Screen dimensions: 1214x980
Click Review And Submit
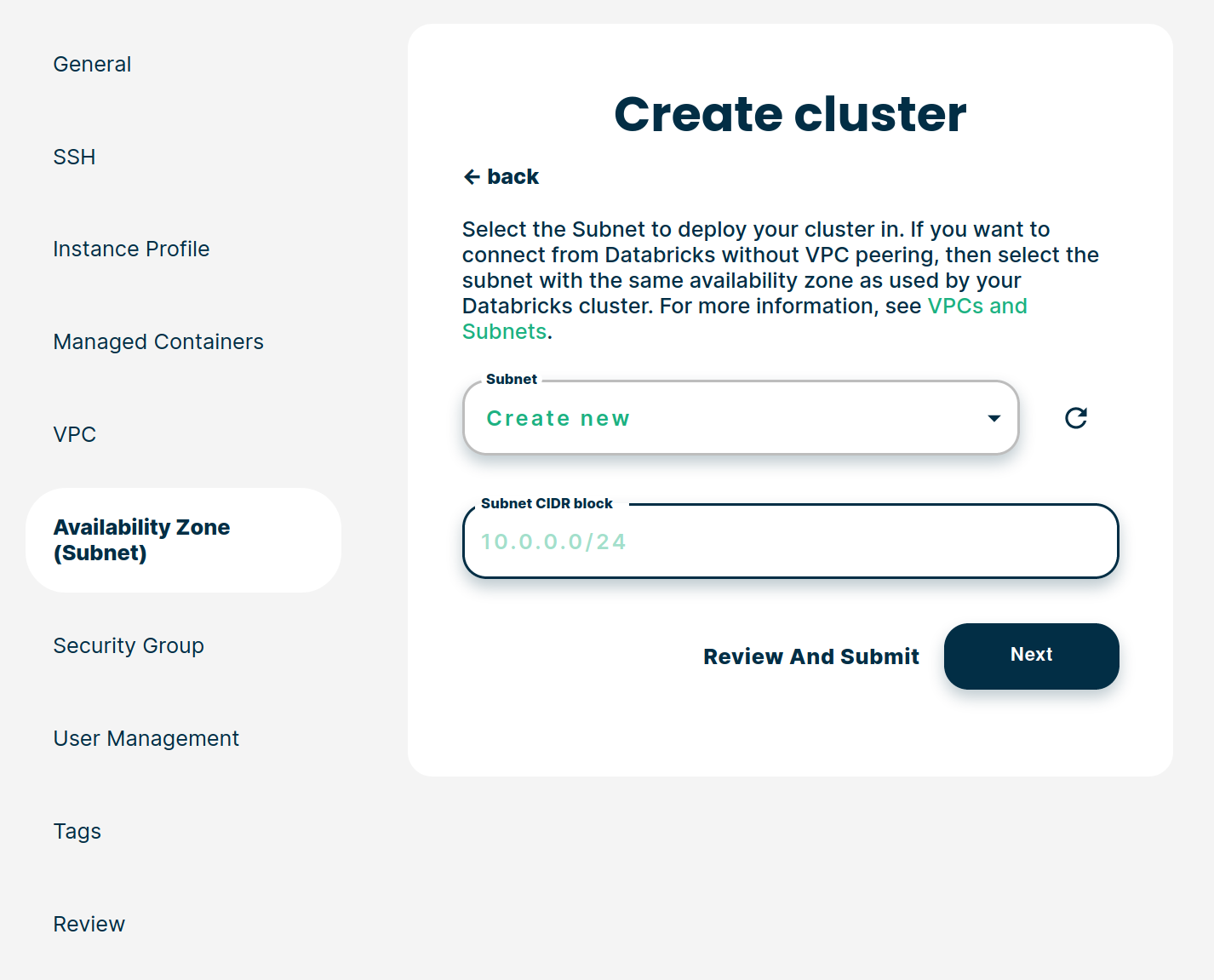pyautogui.click(x=810, y=656)
